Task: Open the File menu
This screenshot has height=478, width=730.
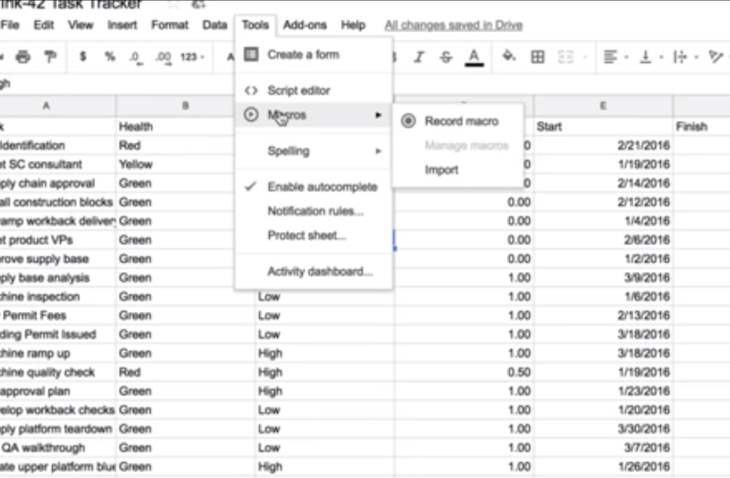Action: pos(10,25)
